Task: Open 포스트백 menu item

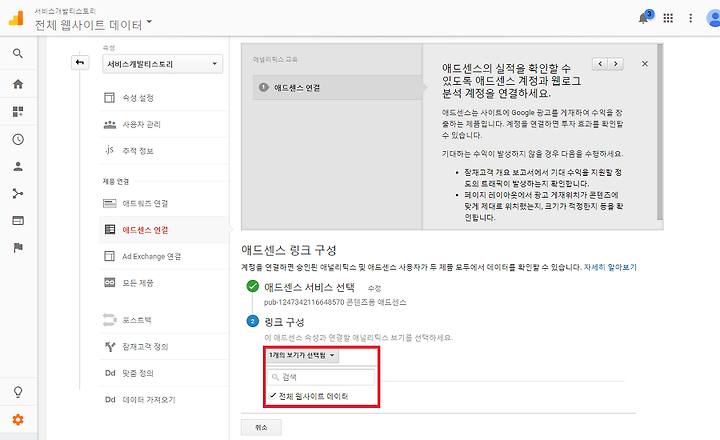Action: pos(164,320)
